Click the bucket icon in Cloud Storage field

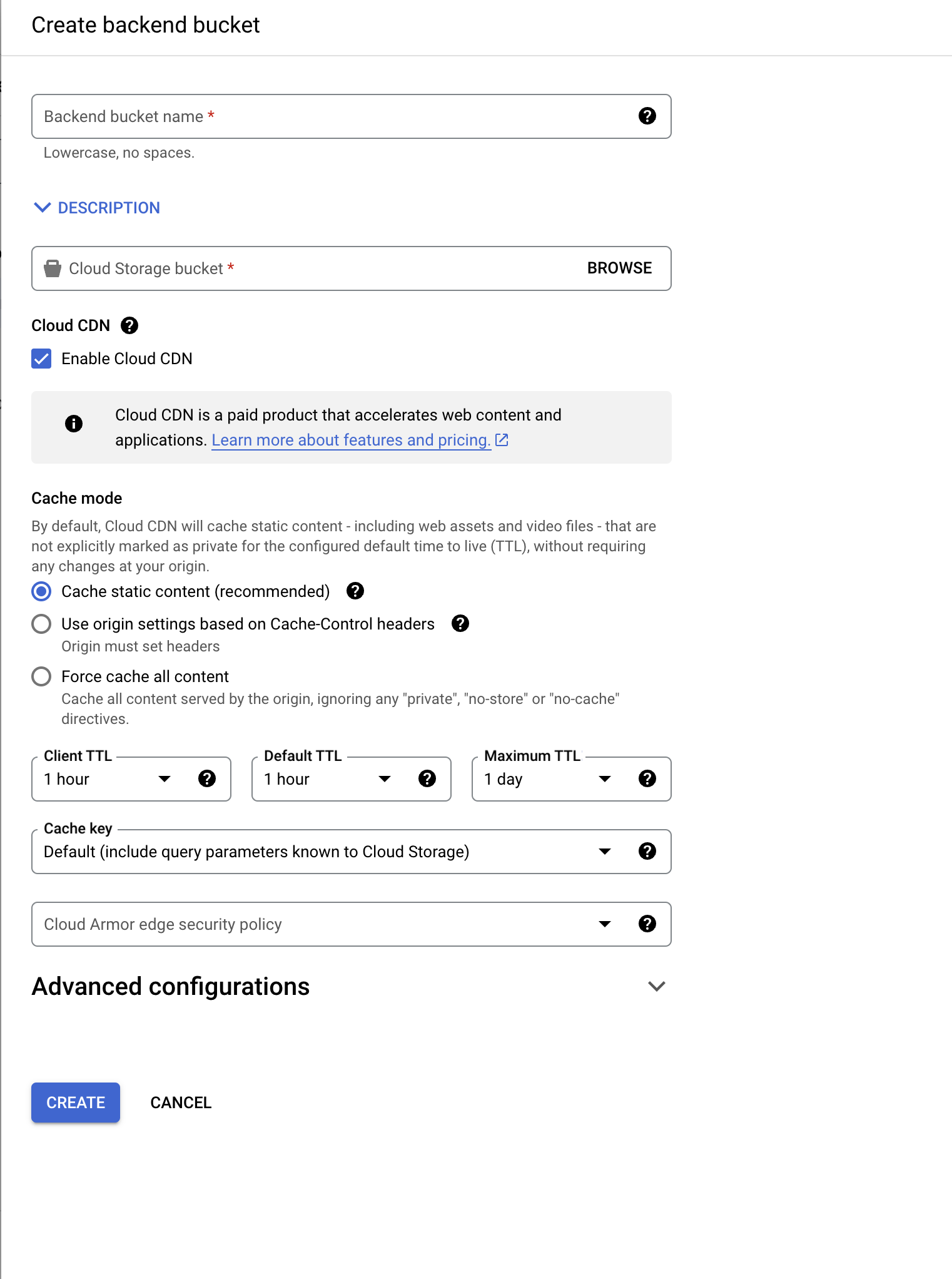[53, 268]
